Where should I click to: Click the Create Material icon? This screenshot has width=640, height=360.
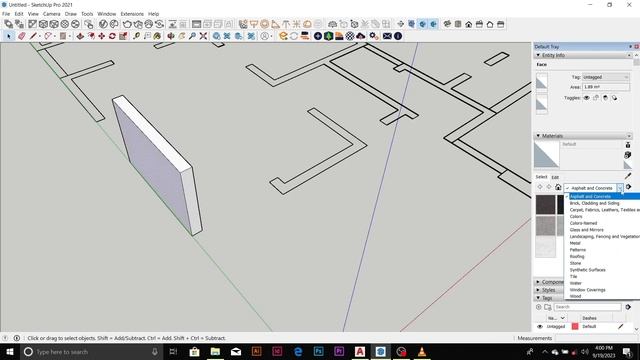[x=628, y=155]
